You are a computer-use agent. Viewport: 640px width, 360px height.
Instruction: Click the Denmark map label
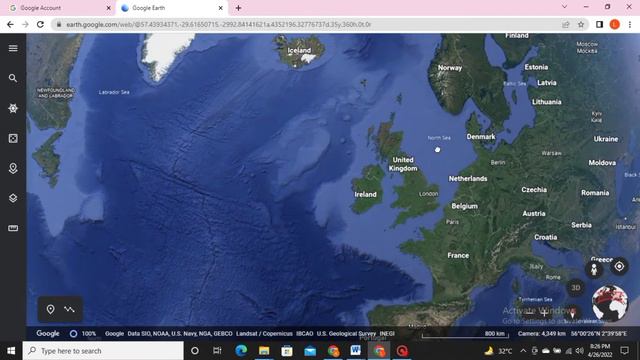click(x=481, y=137)
